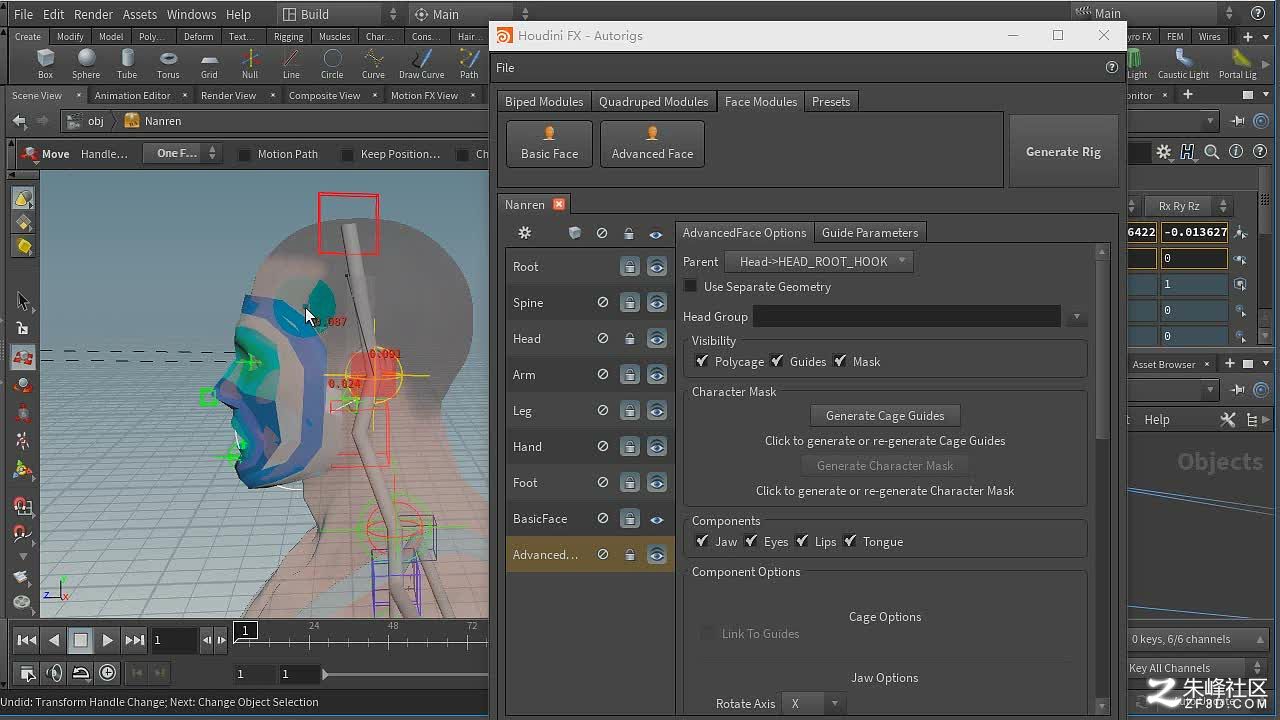Open the Windows menu

pyautogui.click(x=191, y=14)
